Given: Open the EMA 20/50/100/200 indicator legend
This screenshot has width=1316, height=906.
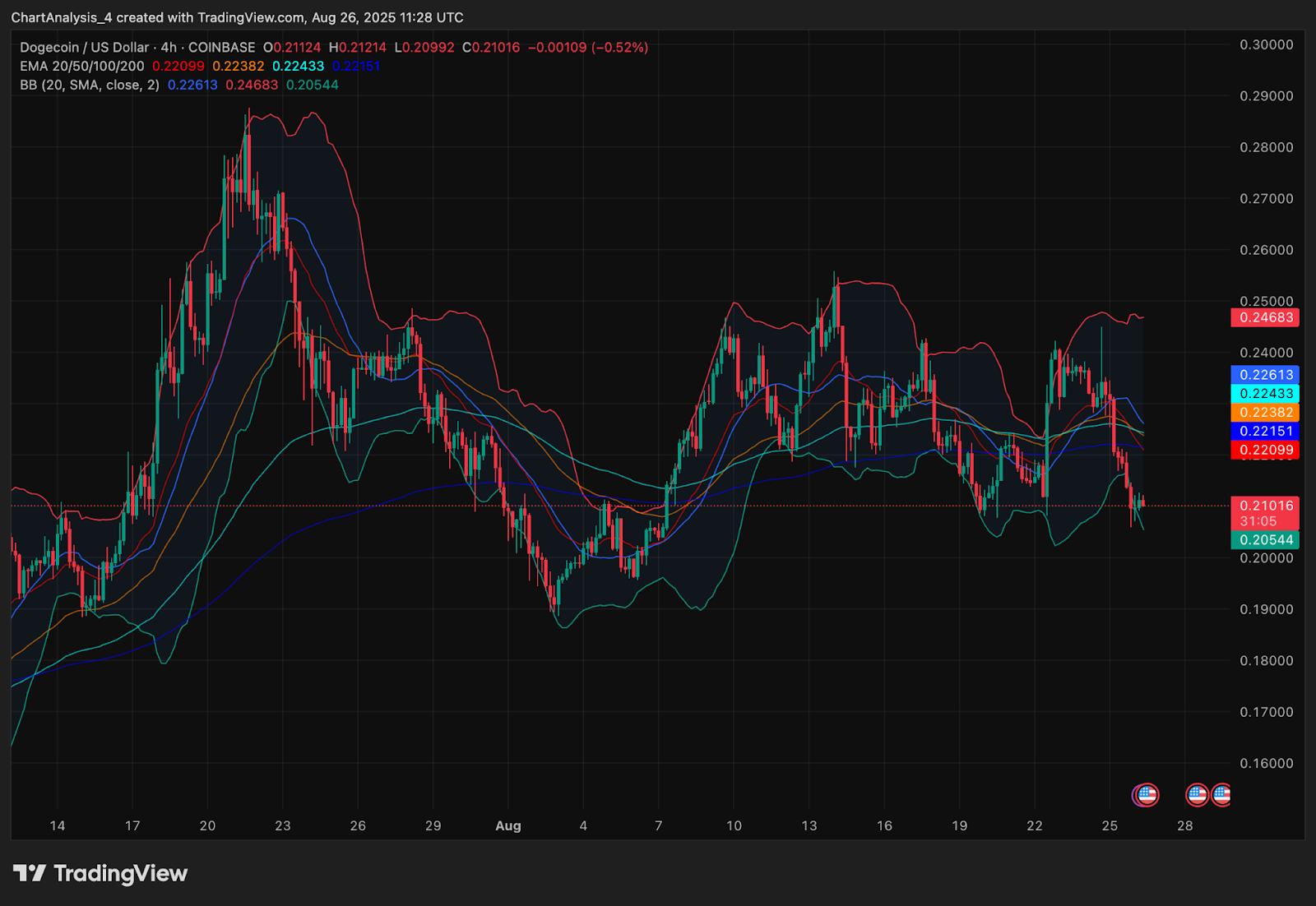Looking at the screenshot, I should [82, 67].
